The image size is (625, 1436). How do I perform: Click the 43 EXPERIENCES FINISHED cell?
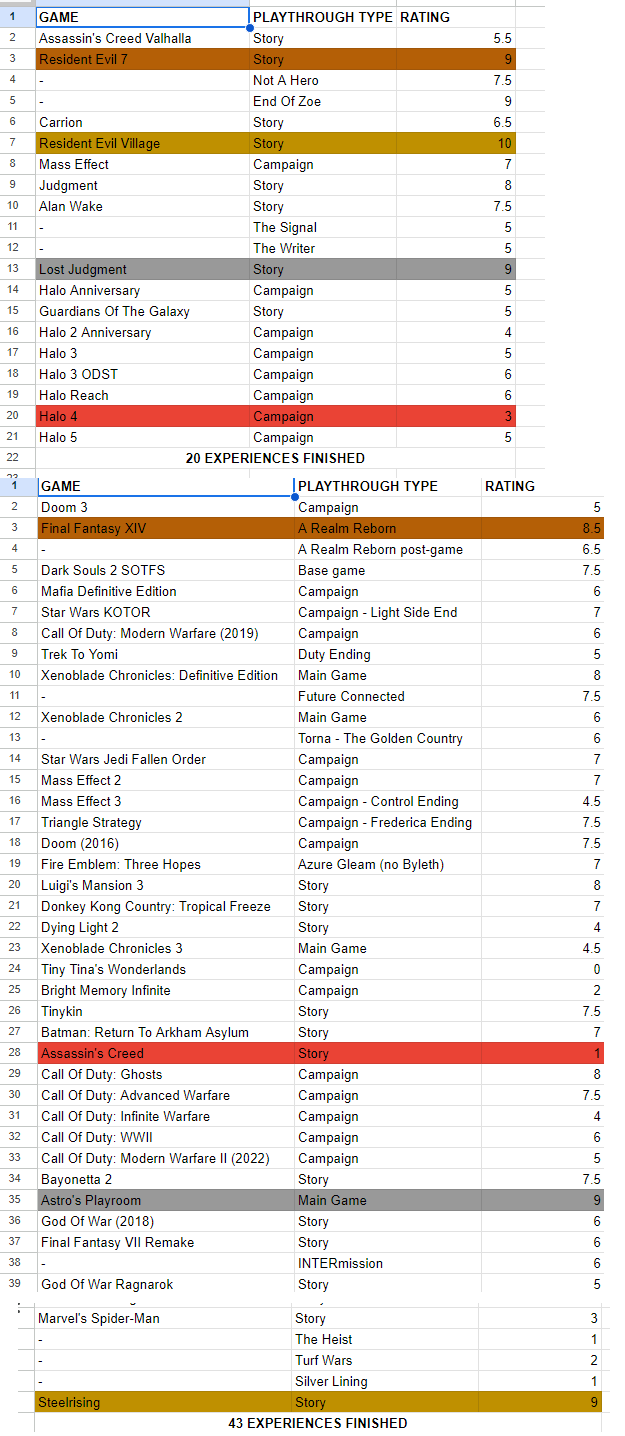click(x=318, y=1423)
